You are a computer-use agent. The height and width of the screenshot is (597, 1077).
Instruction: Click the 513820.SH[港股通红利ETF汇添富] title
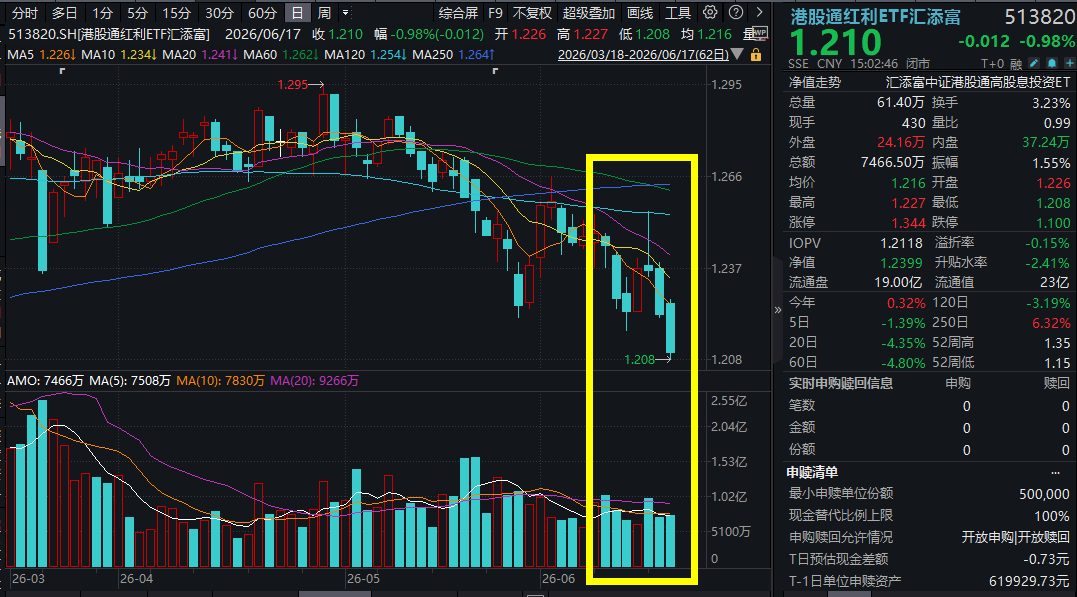tap(109, 34)
